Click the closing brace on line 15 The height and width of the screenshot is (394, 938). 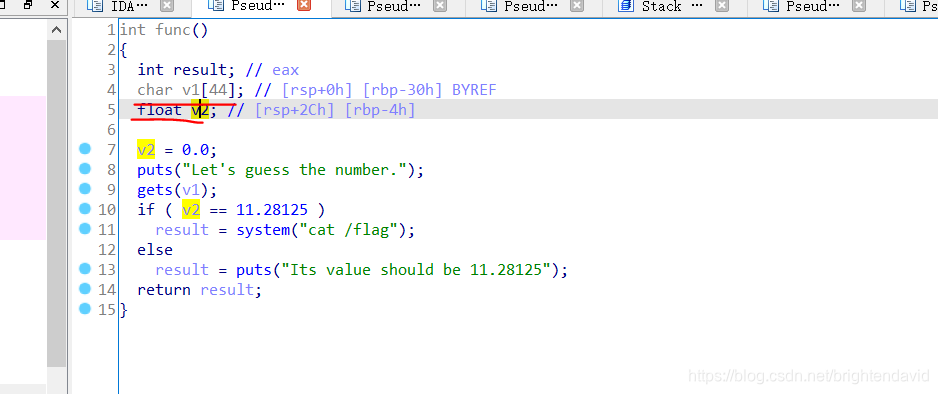point(123,310)
